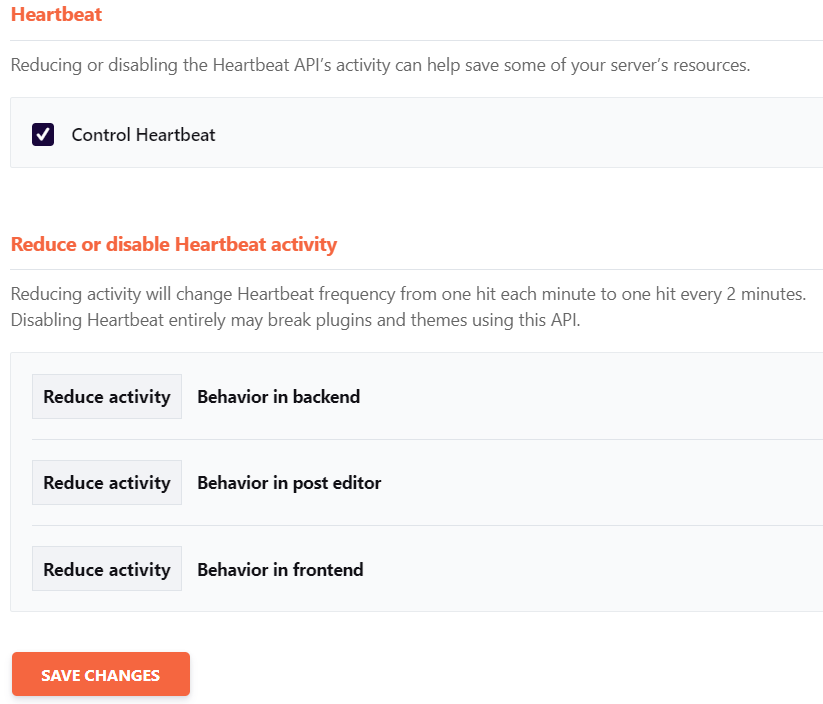Click the Heartbeat section heading
823x704 pixels.
tap(56, 14)
